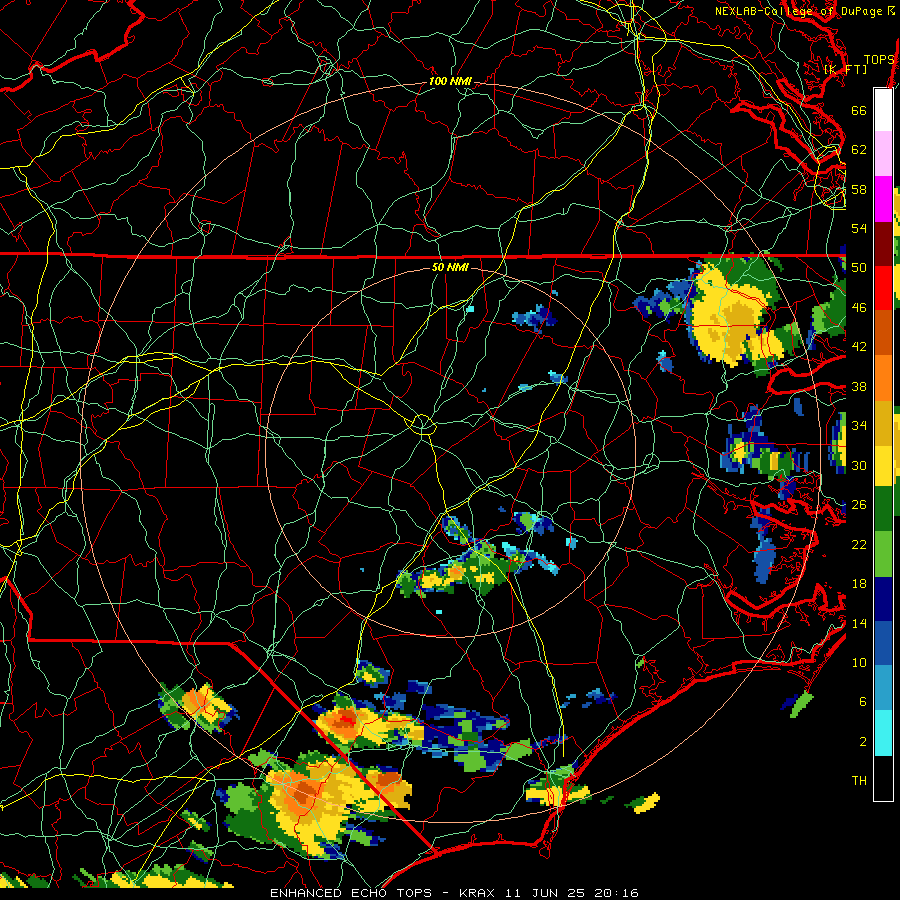The height and width of the screenshot is (900, 900).
Task: Click the bright red legend color band
Action: [883, 288]
